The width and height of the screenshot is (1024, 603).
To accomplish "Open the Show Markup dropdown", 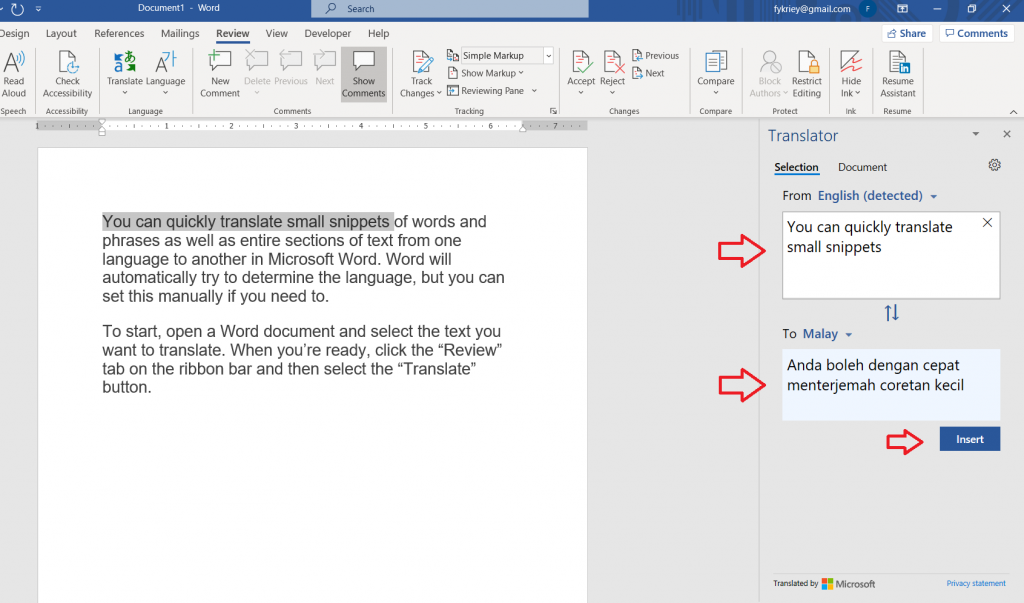I will pyautogui.click(x=491, y=73).
